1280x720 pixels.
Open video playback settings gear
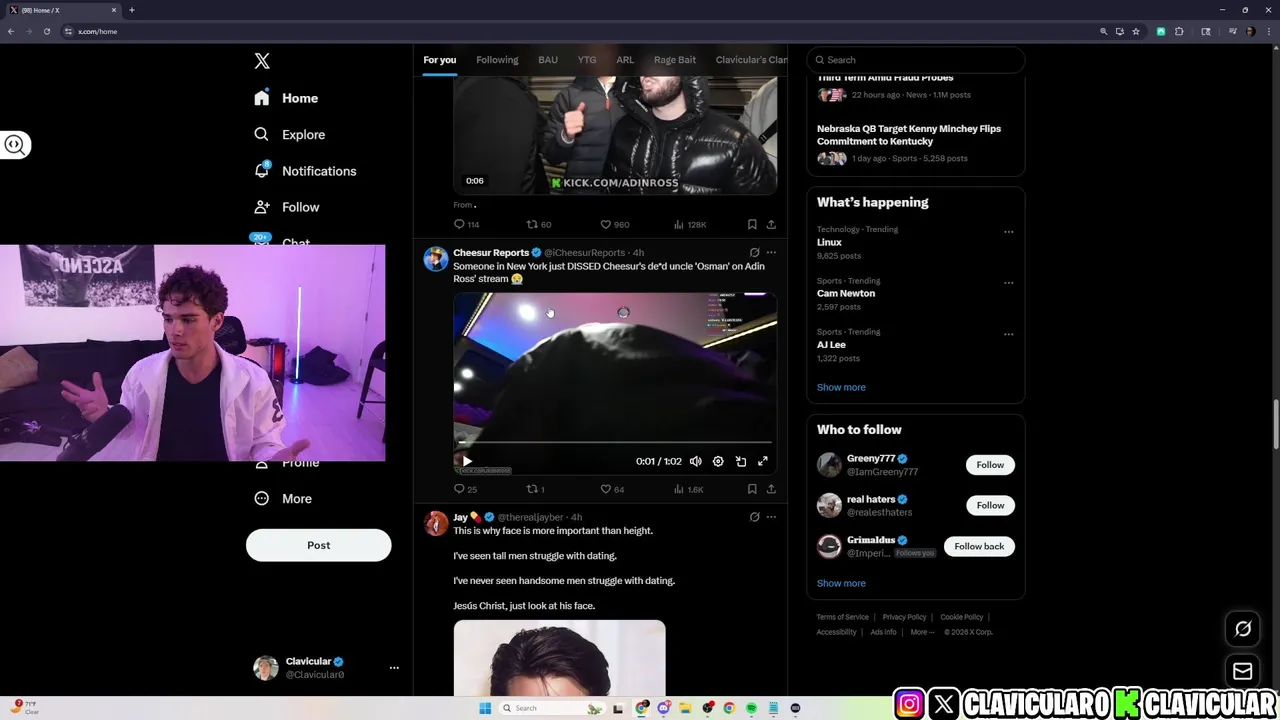pyautogui.click(x=718, y=461)
